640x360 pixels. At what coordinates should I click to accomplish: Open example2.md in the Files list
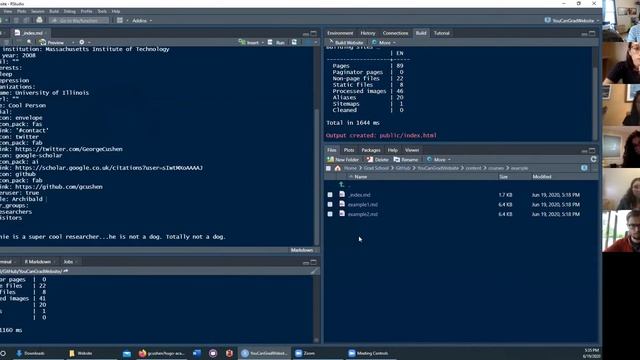click(x=362, y=214)
